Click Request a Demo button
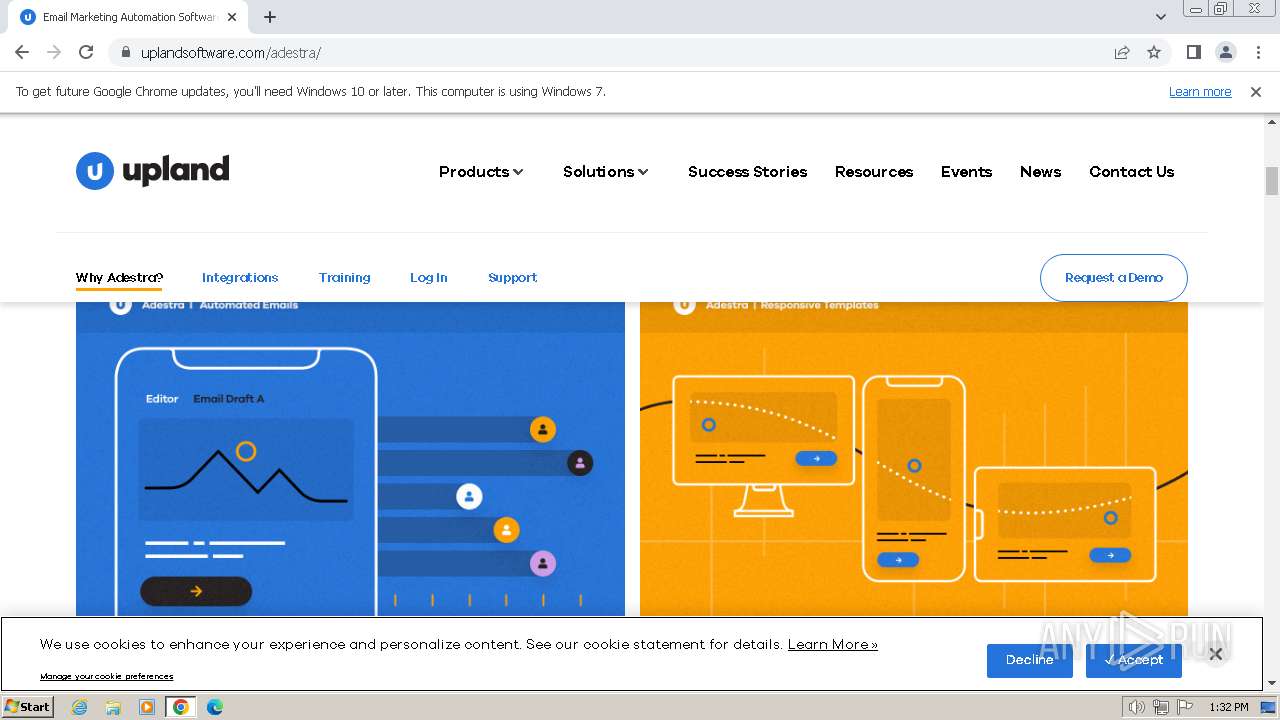Viewport: 1280px width, 720px height. [x=1114, y=278]
